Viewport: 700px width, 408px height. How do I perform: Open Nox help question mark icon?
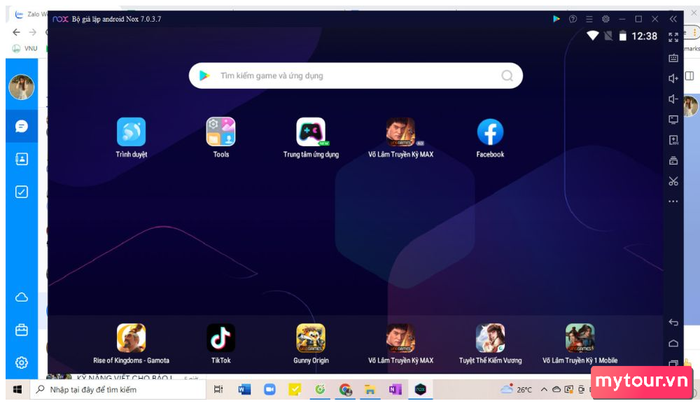tap(573, 19)
